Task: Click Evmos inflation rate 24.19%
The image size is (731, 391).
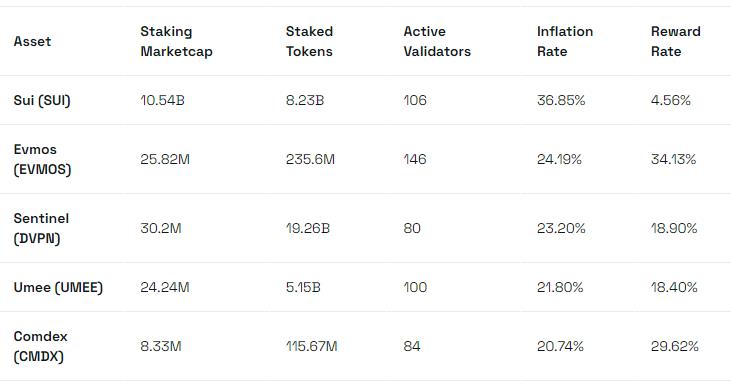Action: click(559, 159)
